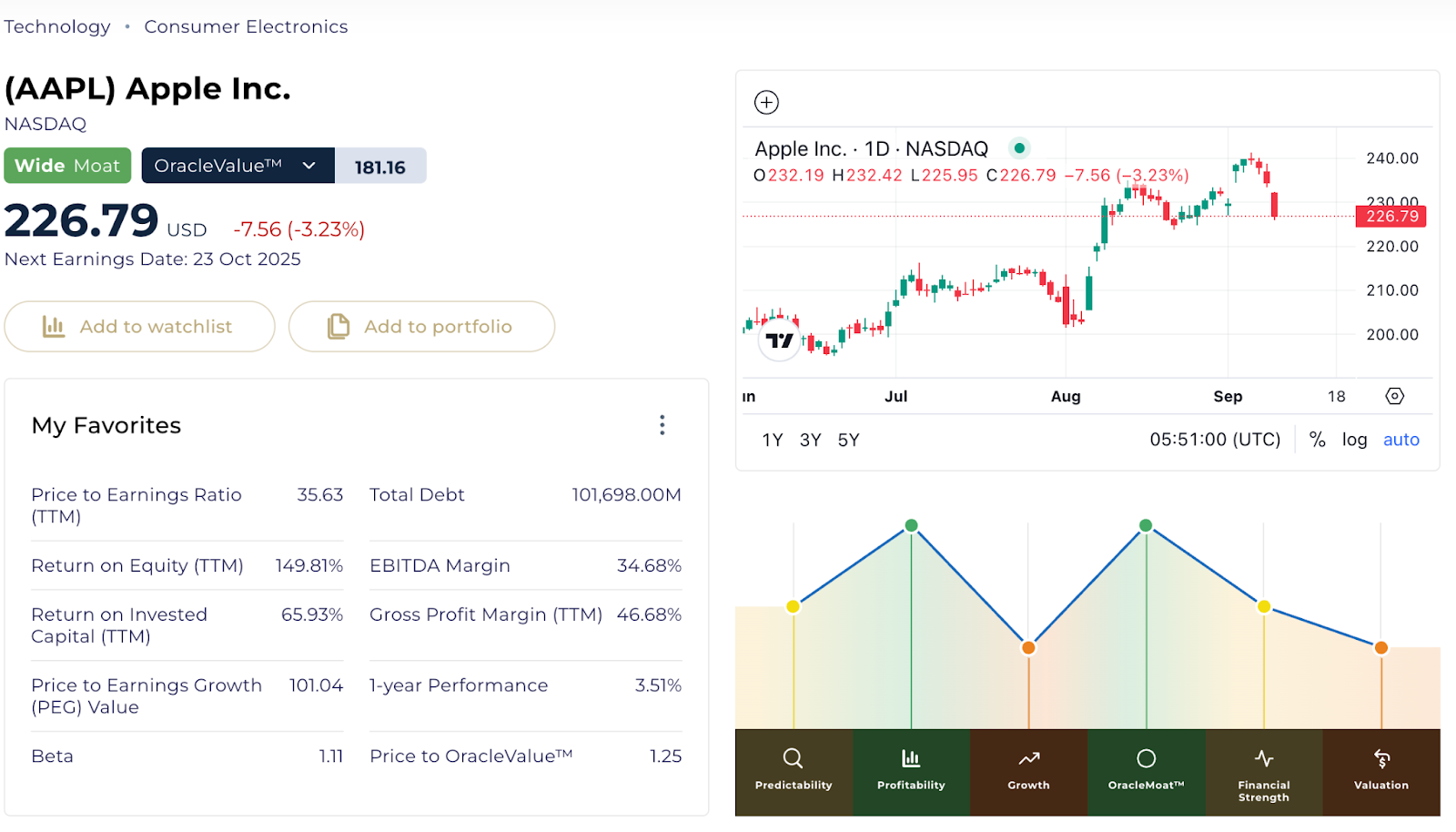
Task: Toggle percentage scale on the chart
Action: click(x=1317, y=440)
